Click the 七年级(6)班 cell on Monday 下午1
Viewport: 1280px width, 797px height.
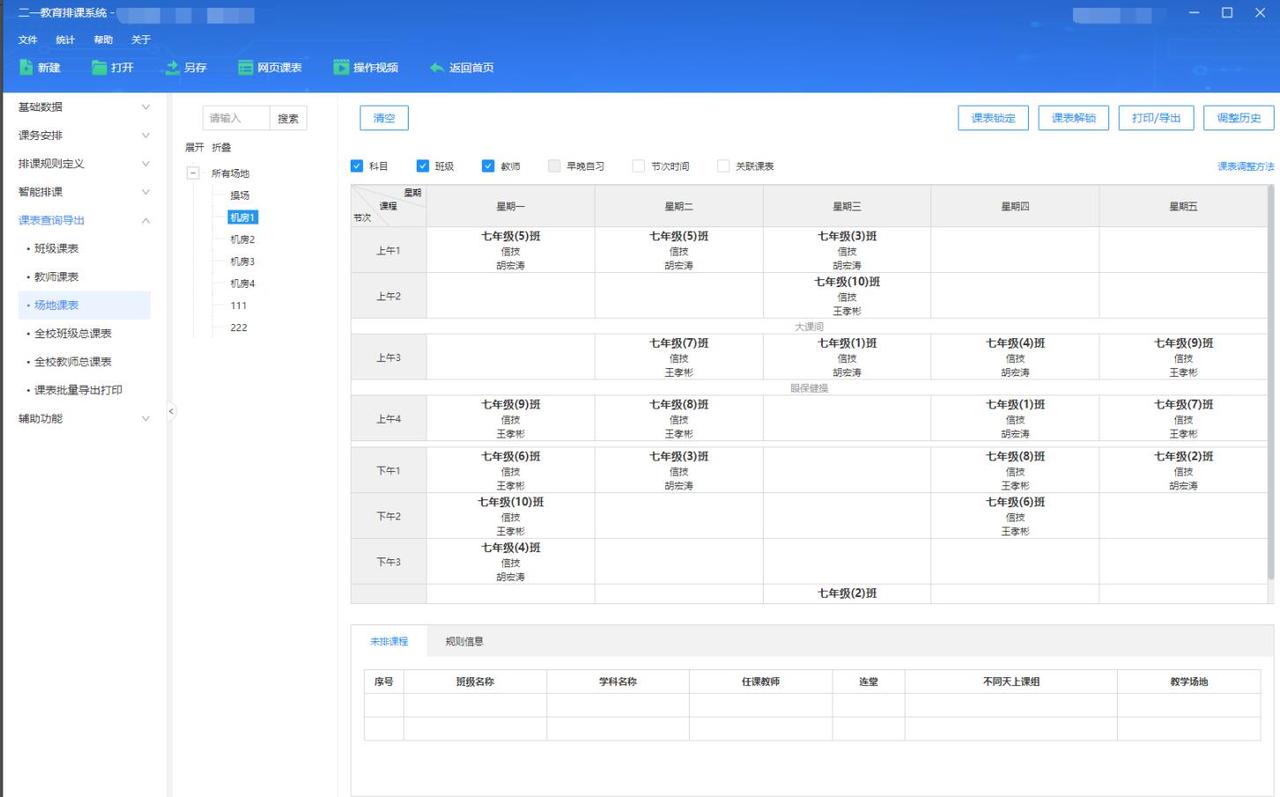[x=511, y=470]
